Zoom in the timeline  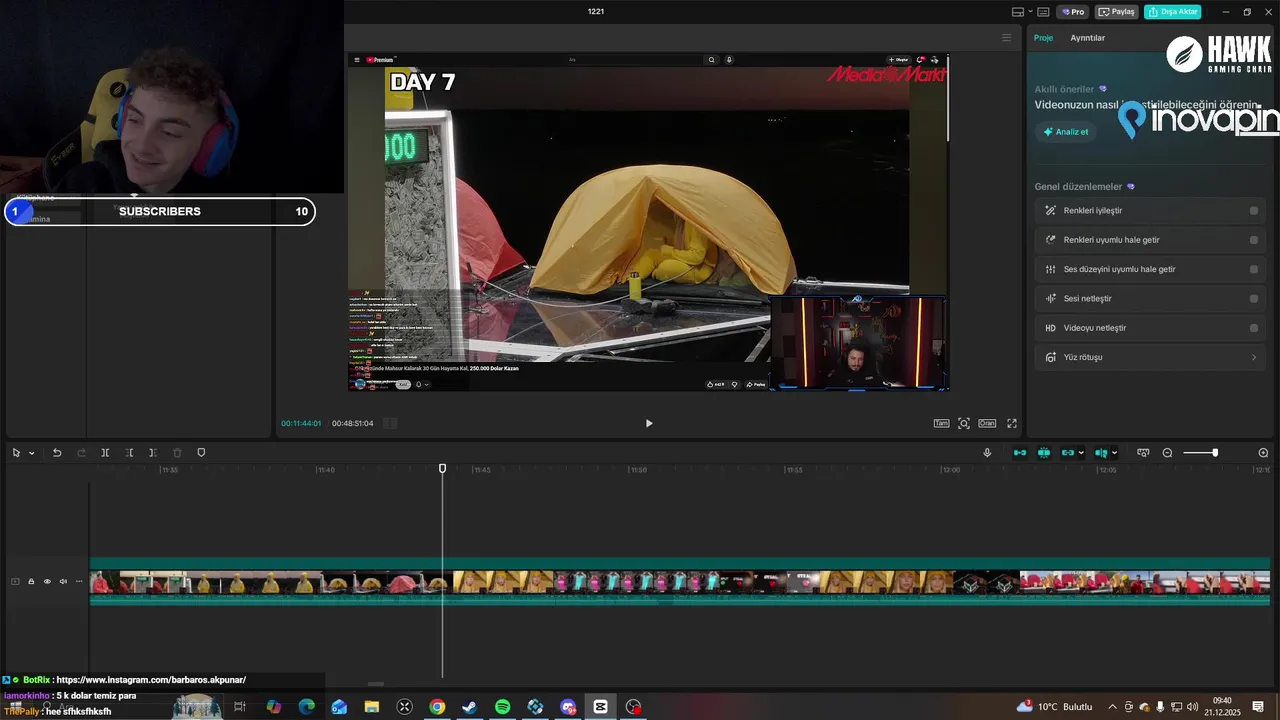click(x=1263, y=453)
